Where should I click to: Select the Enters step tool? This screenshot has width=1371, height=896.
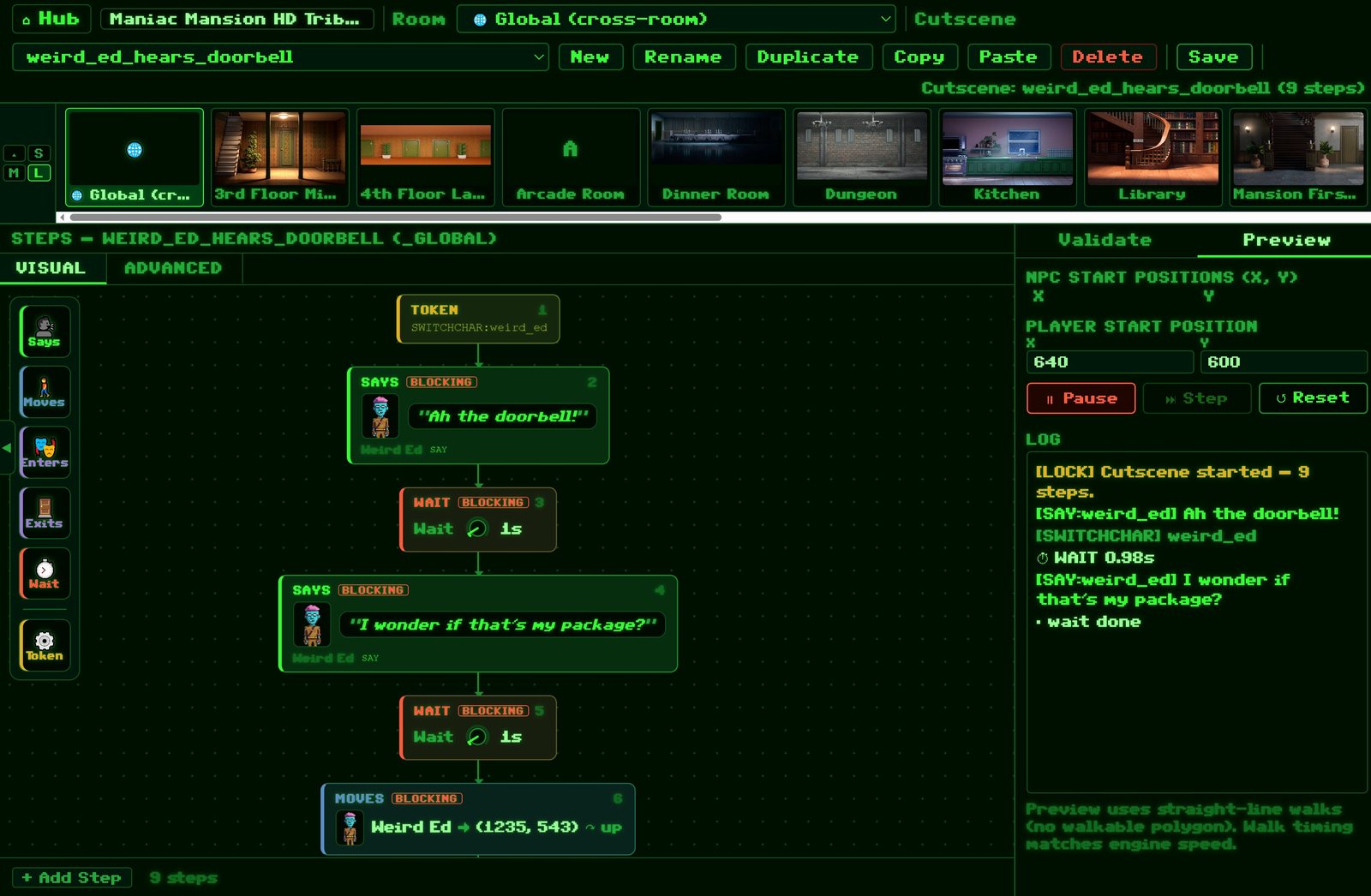coord(45,452)
